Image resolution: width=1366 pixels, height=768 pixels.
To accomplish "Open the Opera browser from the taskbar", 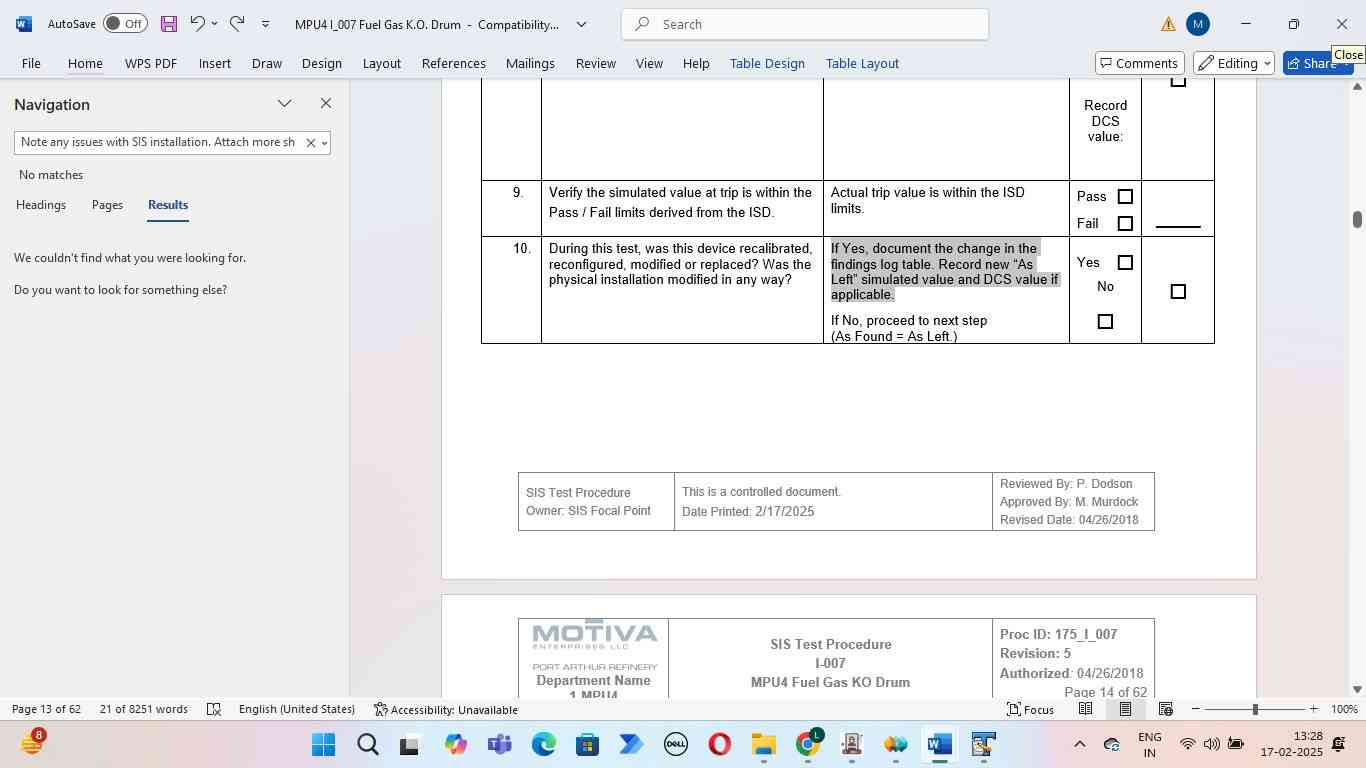I will [719, 745].
